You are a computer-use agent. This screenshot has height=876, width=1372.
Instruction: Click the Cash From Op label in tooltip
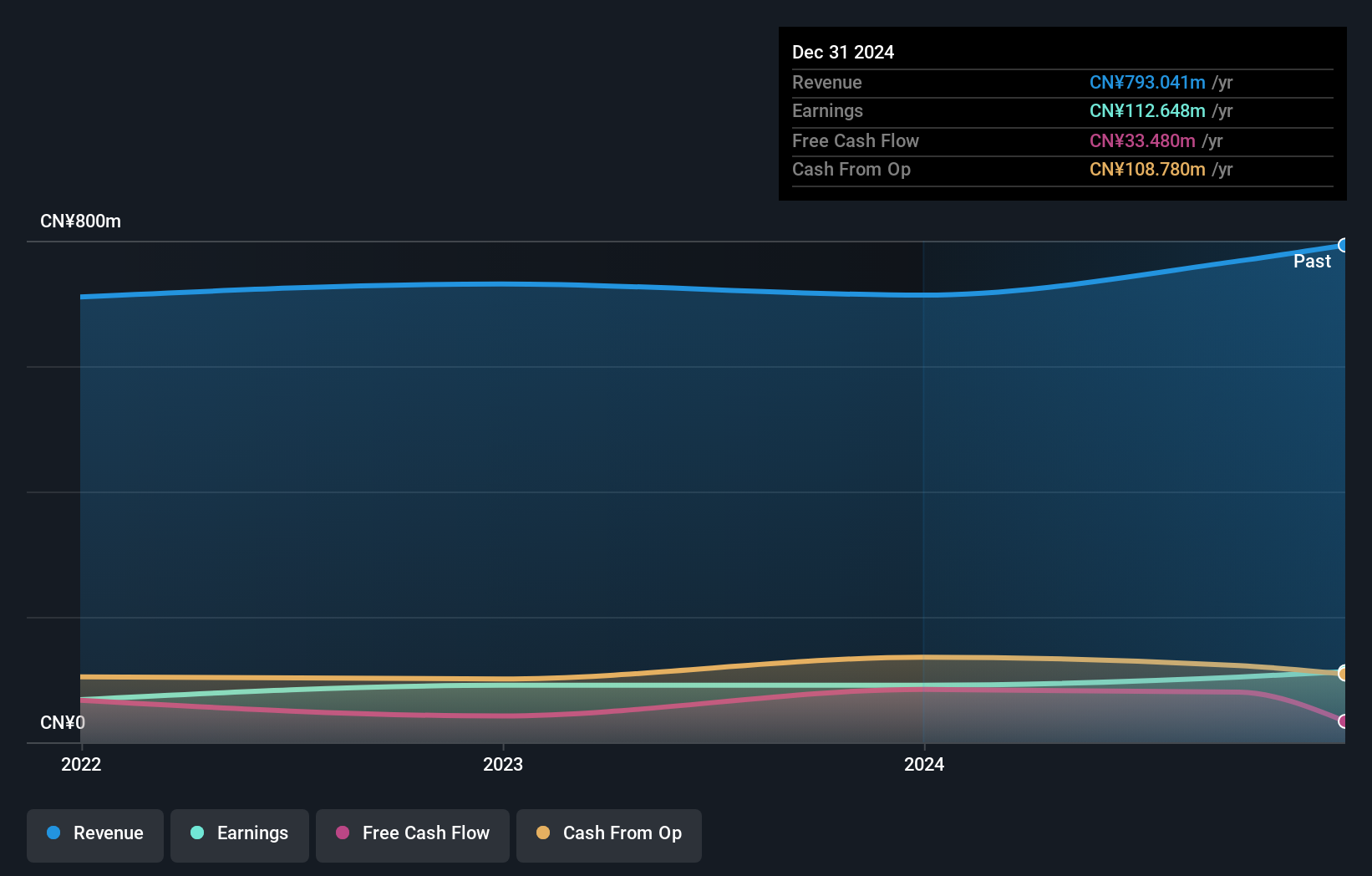(851, 169)
